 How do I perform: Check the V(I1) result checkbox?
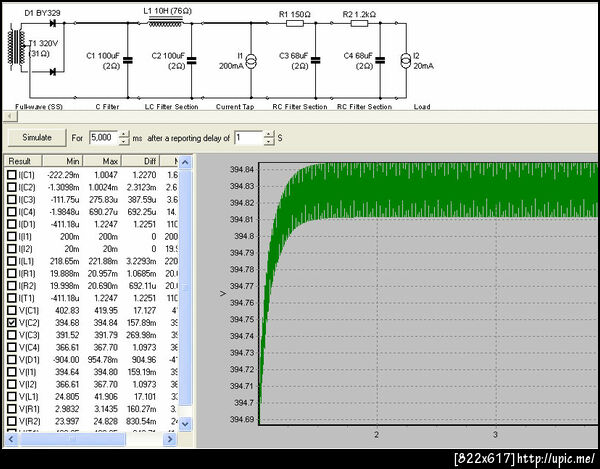pyautogui.click(x=12, y=372)
